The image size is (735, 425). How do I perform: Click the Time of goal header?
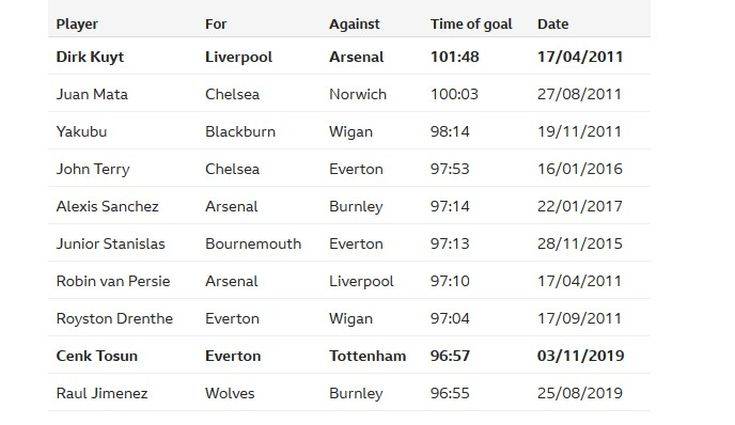[x=470, y=23]
